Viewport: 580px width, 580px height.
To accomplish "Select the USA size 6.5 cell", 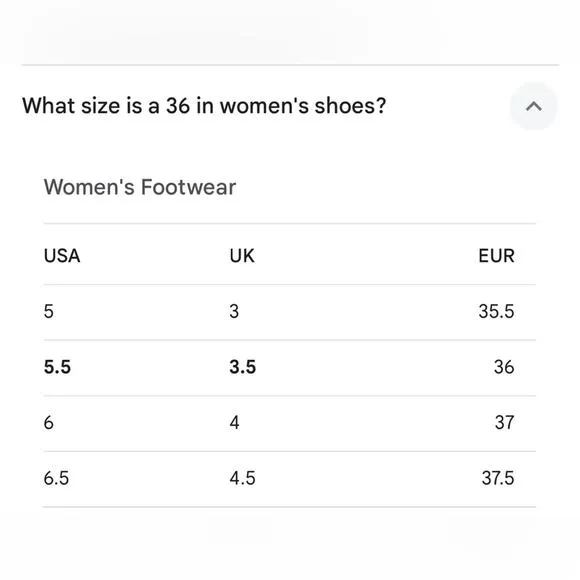I will tap(56, 478).
